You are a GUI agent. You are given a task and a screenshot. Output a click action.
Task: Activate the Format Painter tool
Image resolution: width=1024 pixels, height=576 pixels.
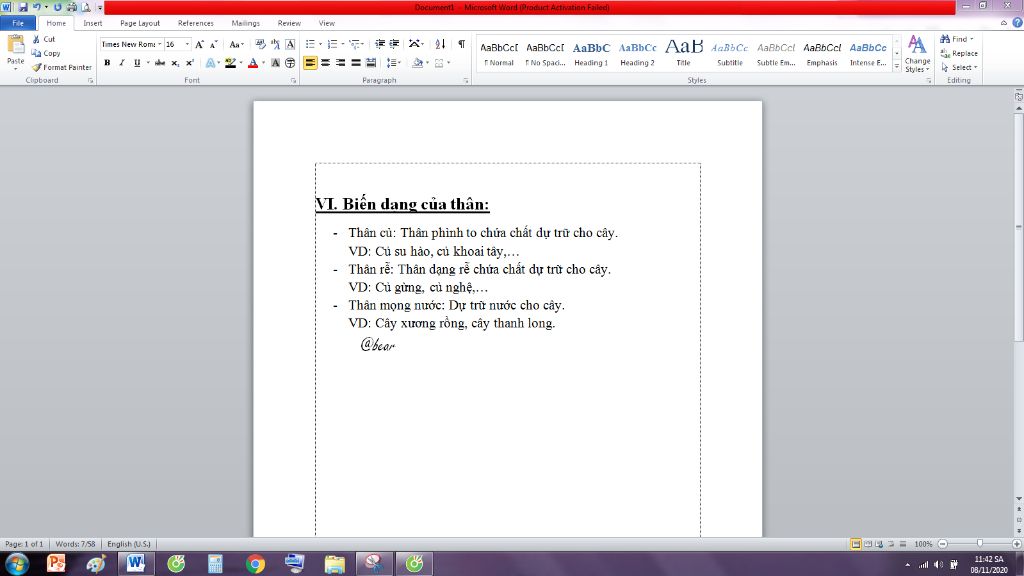[x=61, y=67]
